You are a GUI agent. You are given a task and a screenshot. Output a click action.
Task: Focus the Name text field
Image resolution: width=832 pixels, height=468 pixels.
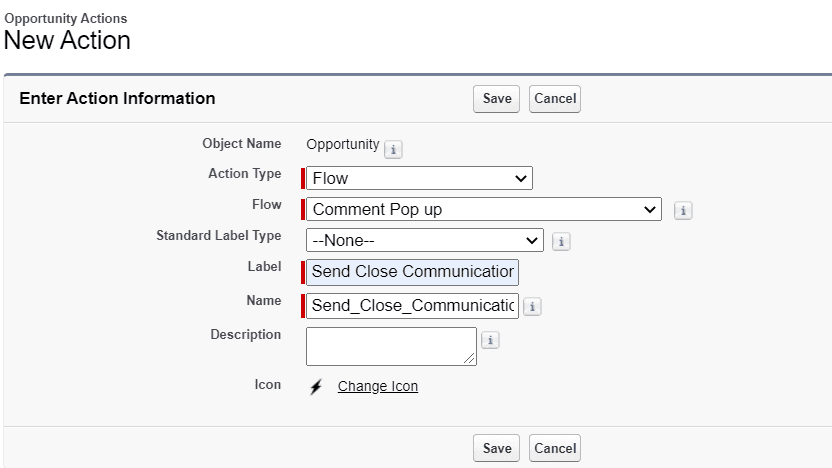click(x=412, y=306)
